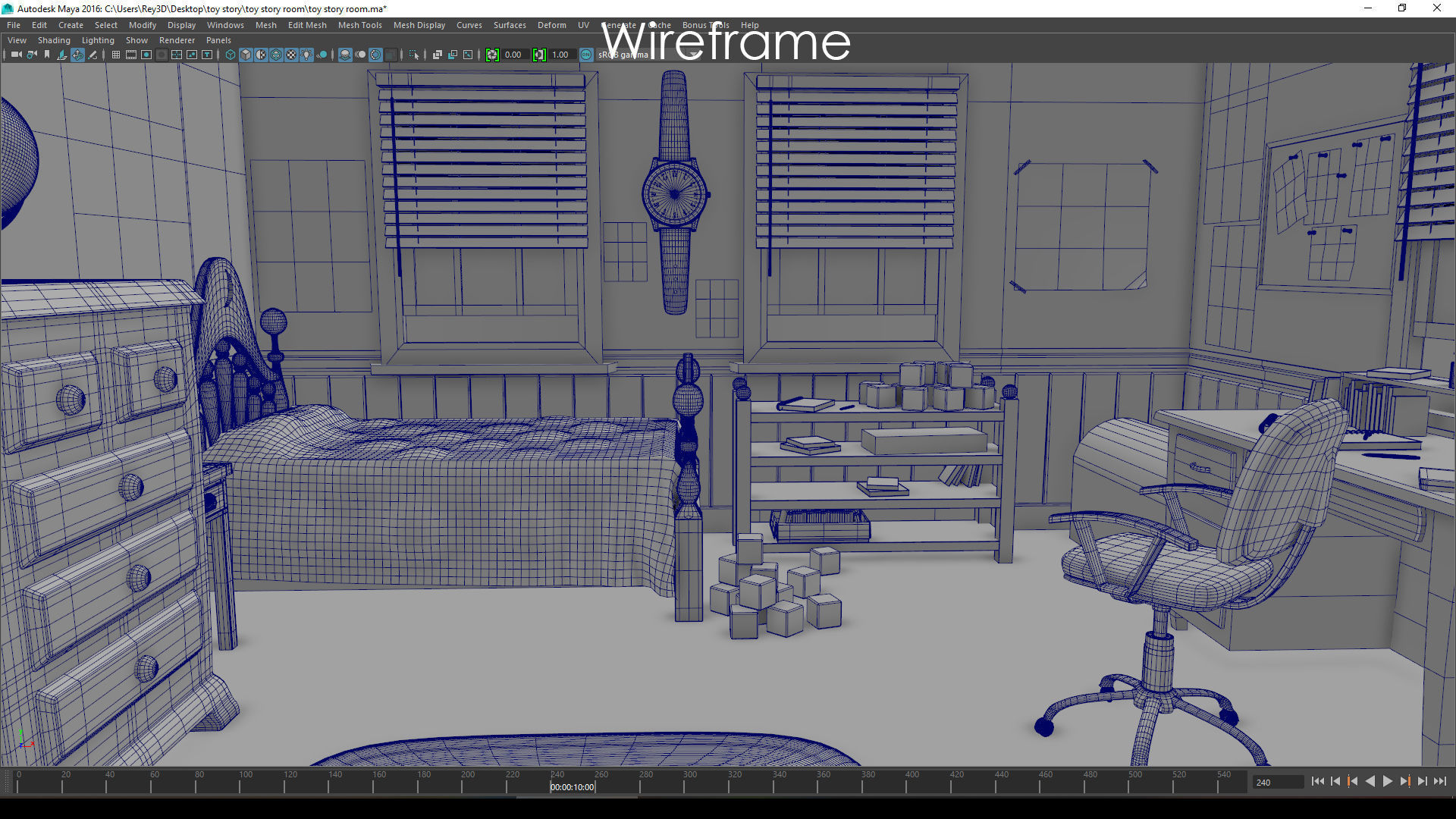Toggle Screen Space Ambient Occlusion icon
The image size is (1456, 819).
(x=345, y=55)
